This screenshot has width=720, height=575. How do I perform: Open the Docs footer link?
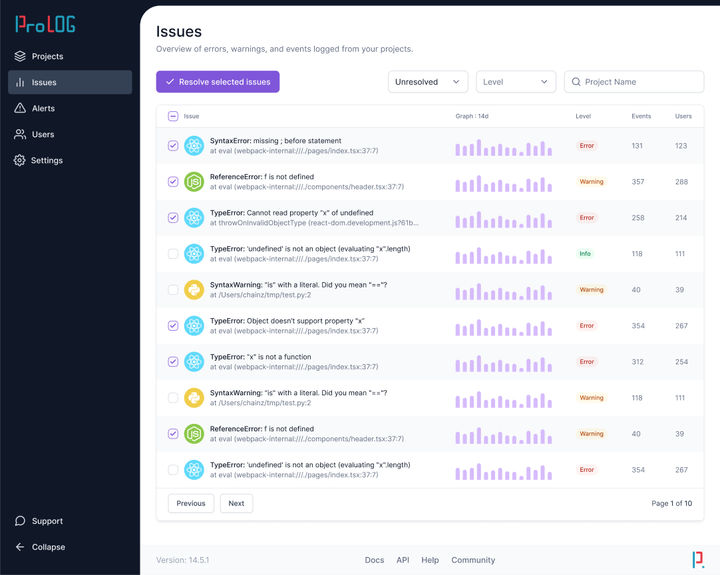pos(374,560)
